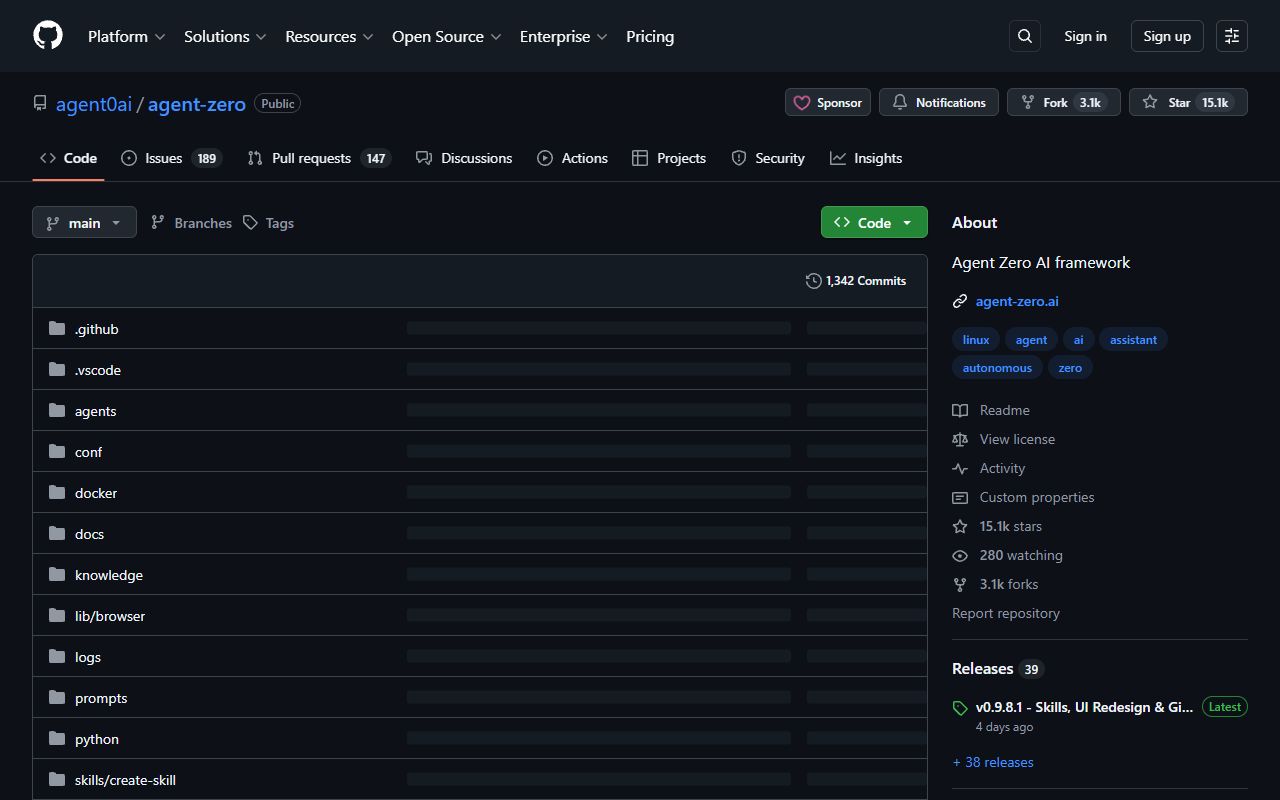The height and width of the screenshot is (800, 1280).
Task: Open the green Code dropdown
Action: pyautogui.click(x=873, y=222)
